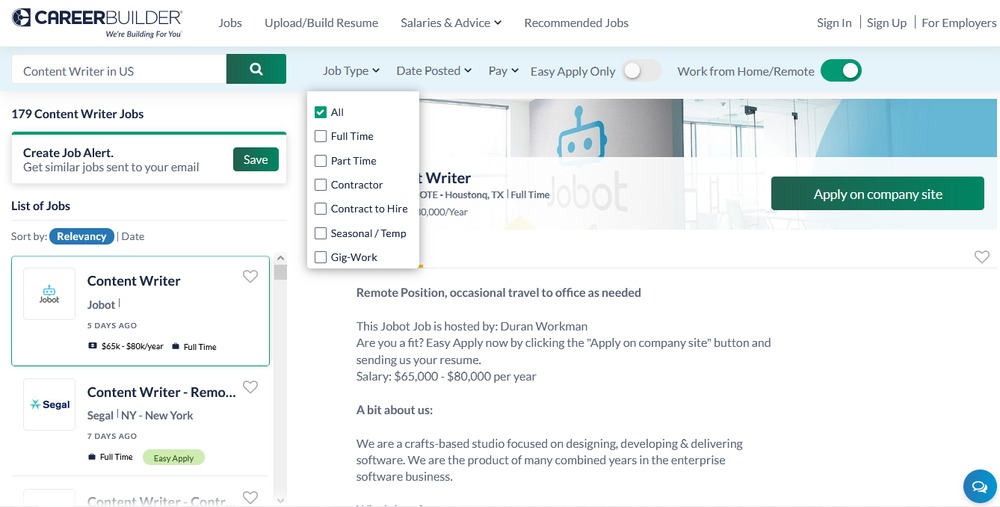Click the Create Job Alert heading
Viewport: 1000px width, 507px height.
pyautogui.click(x=68, y=152)
